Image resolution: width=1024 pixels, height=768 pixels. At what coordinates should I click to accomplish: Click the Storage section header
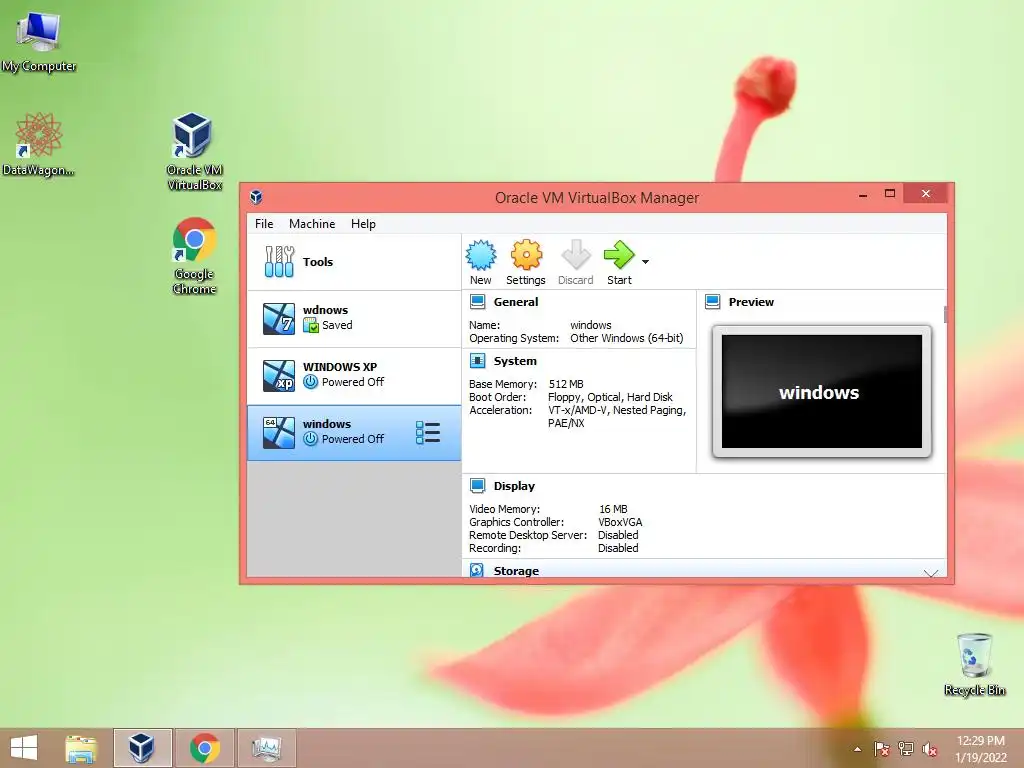[x=516, y=571]
